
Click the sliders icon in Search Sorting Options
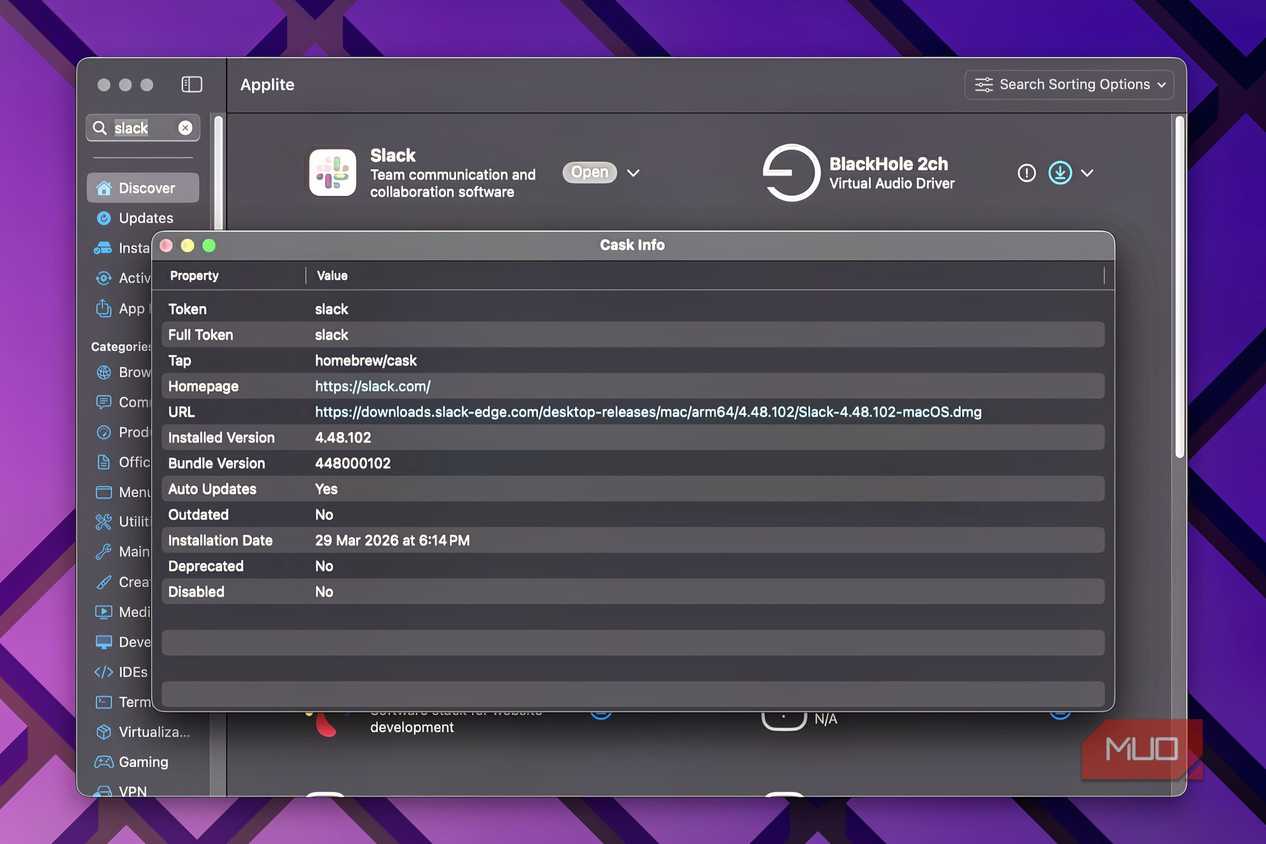984,85
